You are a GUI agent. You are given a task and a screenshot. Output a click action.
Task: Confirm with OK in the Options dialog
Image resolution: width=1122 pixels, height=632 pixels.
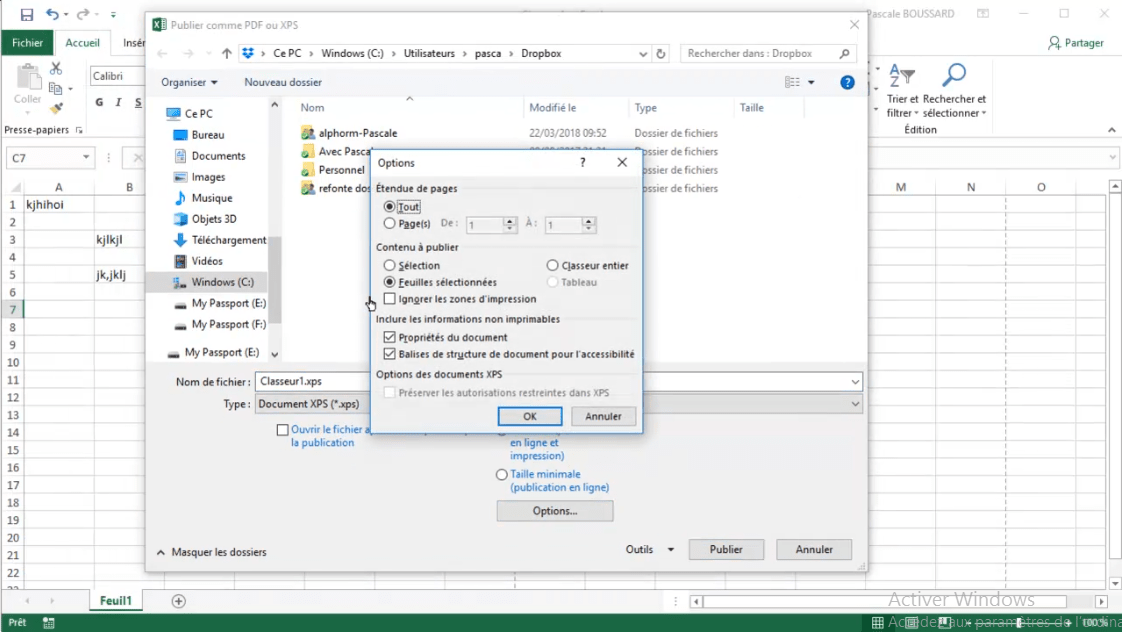[x=529, y=416]
